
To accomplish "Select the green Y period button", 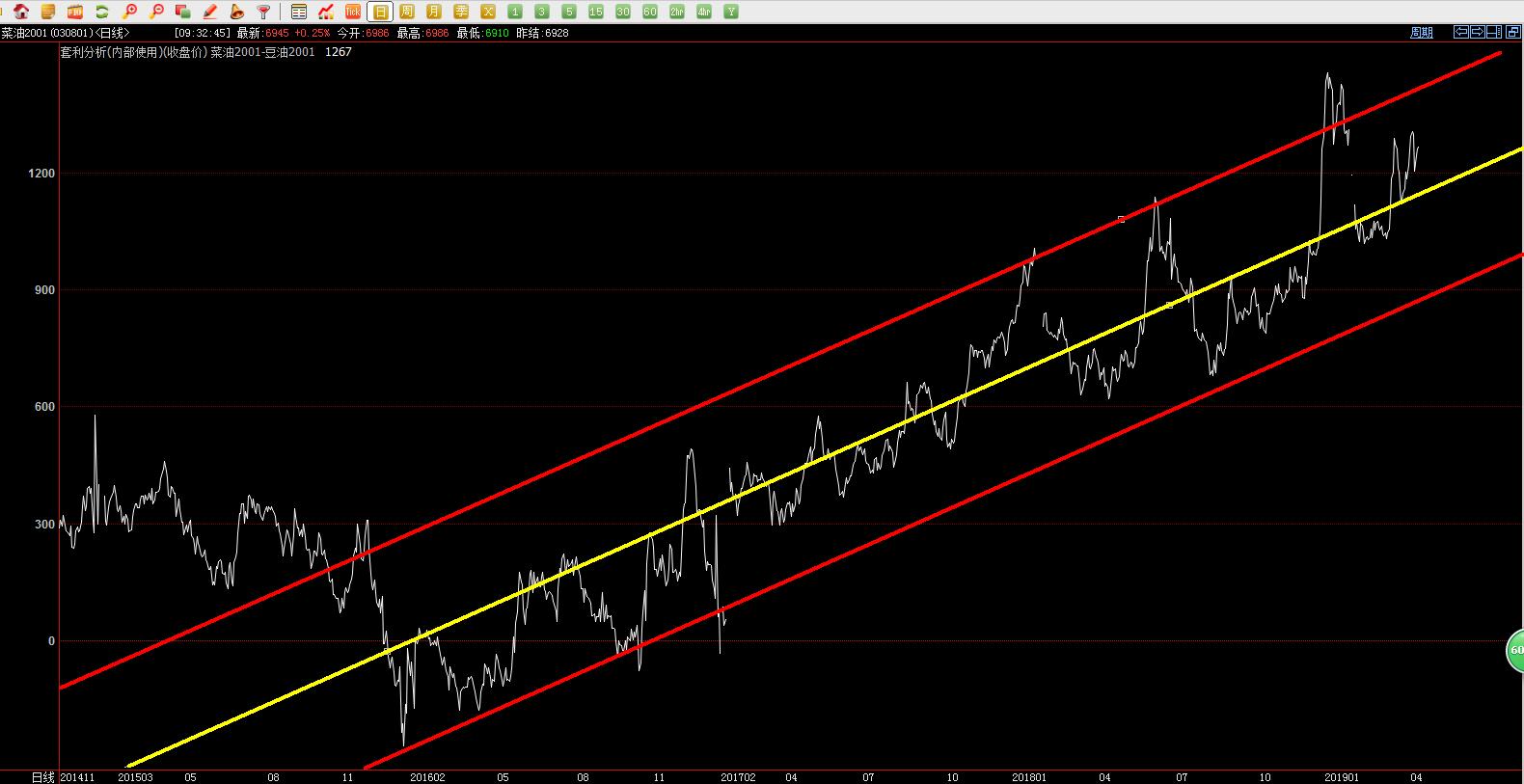I will (731, 12).
